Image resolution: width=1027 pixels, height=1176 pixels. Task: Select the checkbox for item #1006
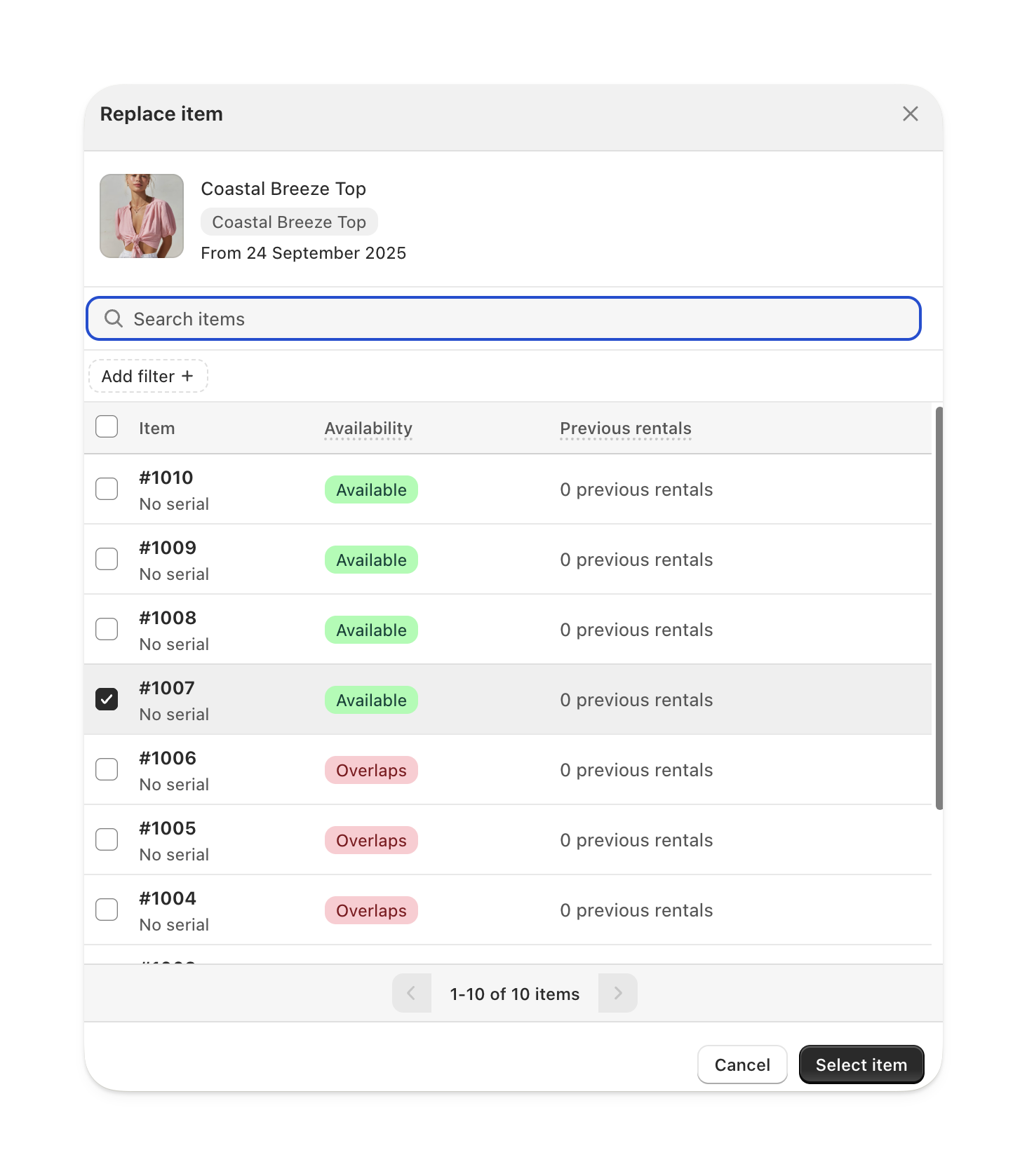[107, 769]
